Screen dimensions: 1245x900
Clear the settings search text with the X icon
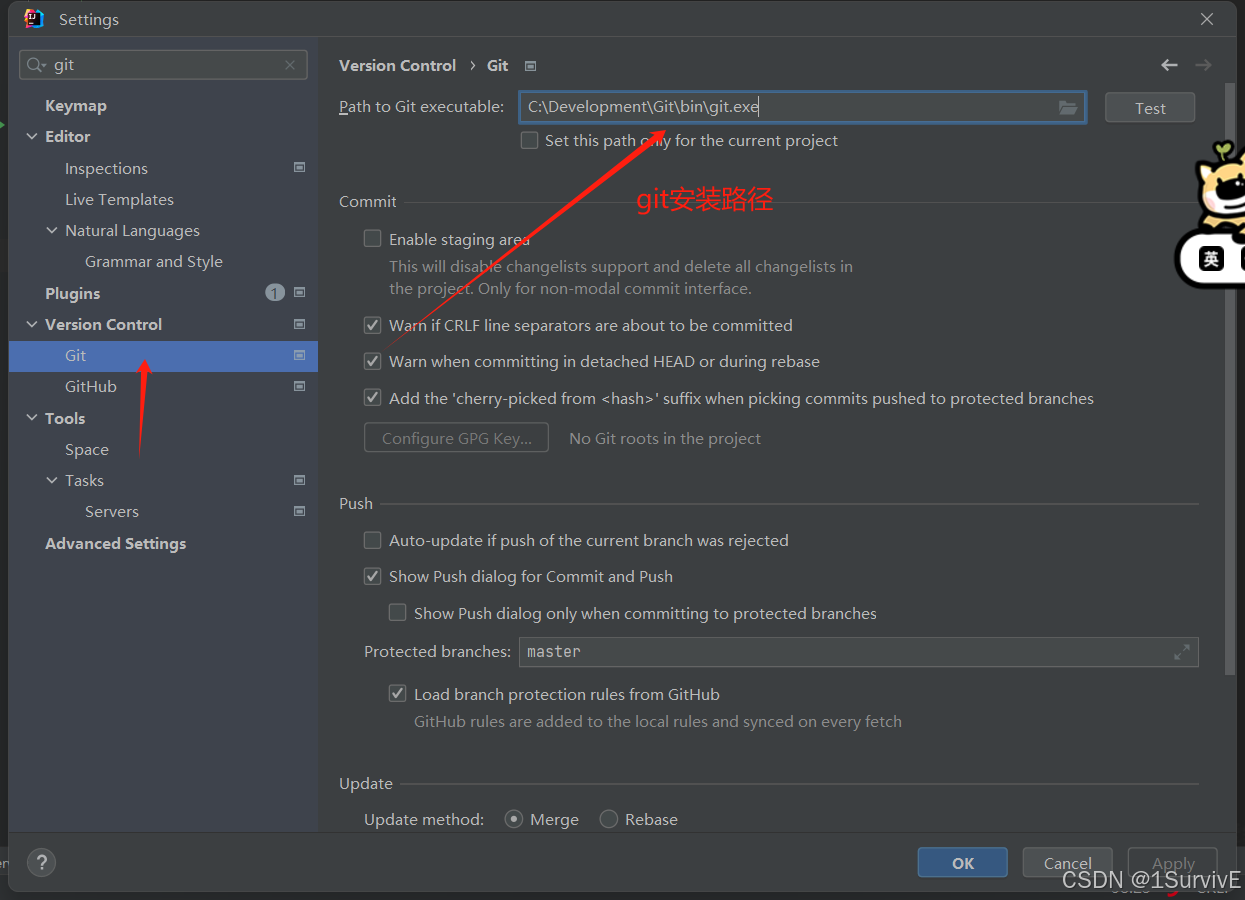[290, 65]
